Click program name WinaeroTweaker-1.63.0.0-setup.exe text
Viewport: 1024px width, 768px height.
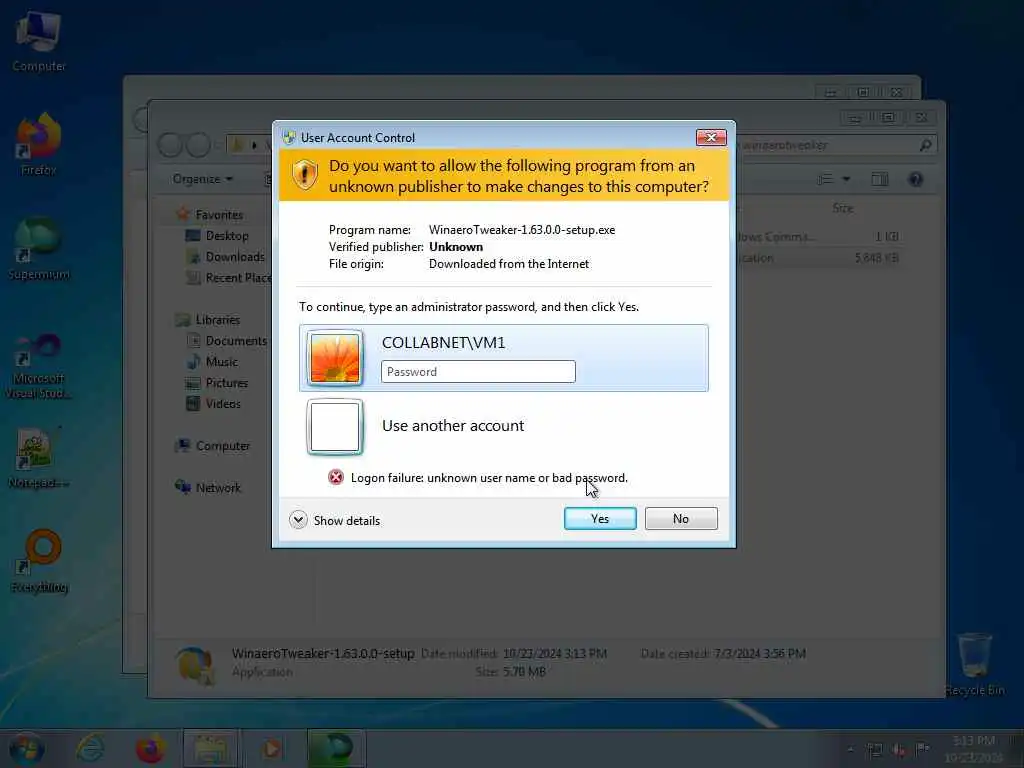522,230
